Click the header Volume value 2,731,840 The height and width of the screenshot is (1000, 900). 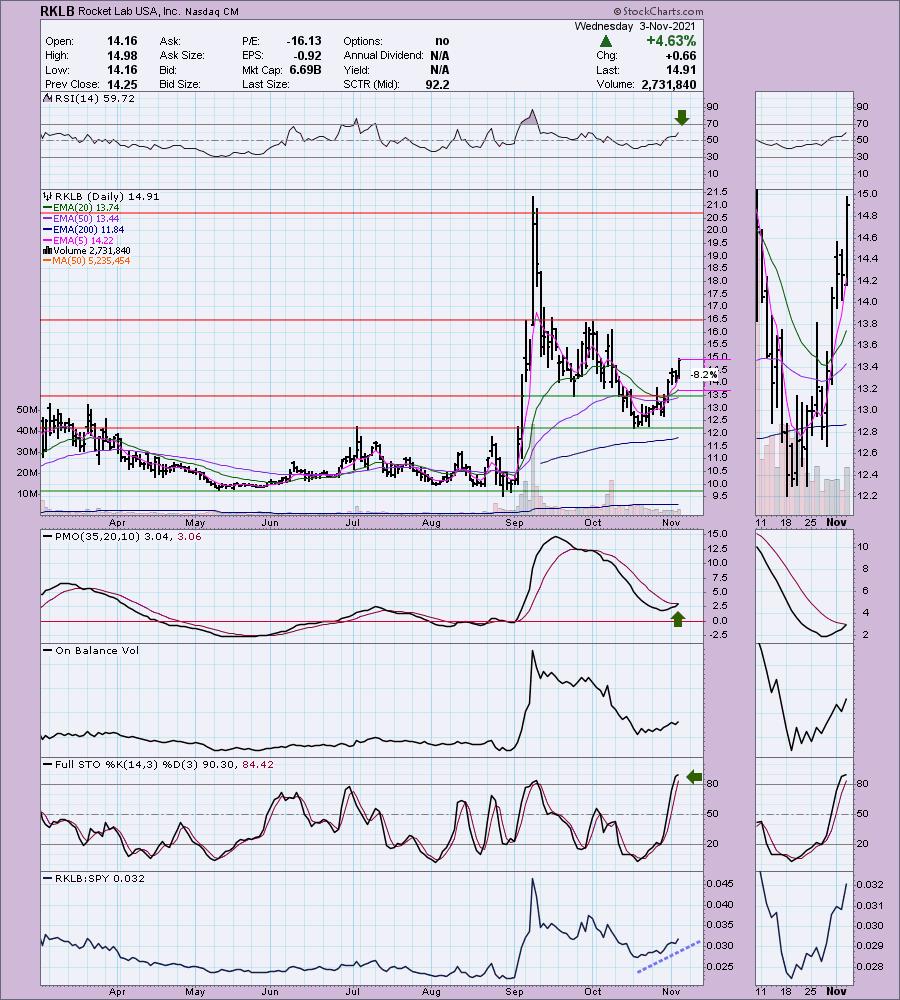pos(669,84)
